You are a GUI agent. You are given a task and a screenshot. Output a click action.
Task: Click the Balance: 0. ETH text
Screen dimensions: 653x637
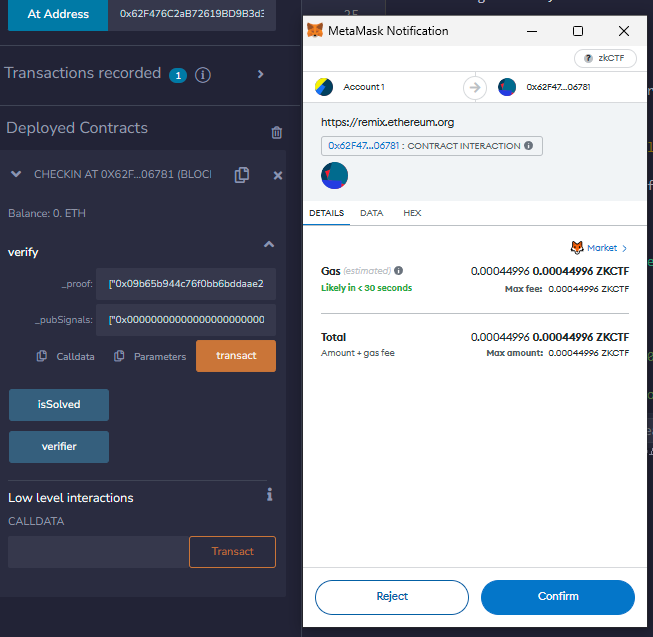point(47,214)
